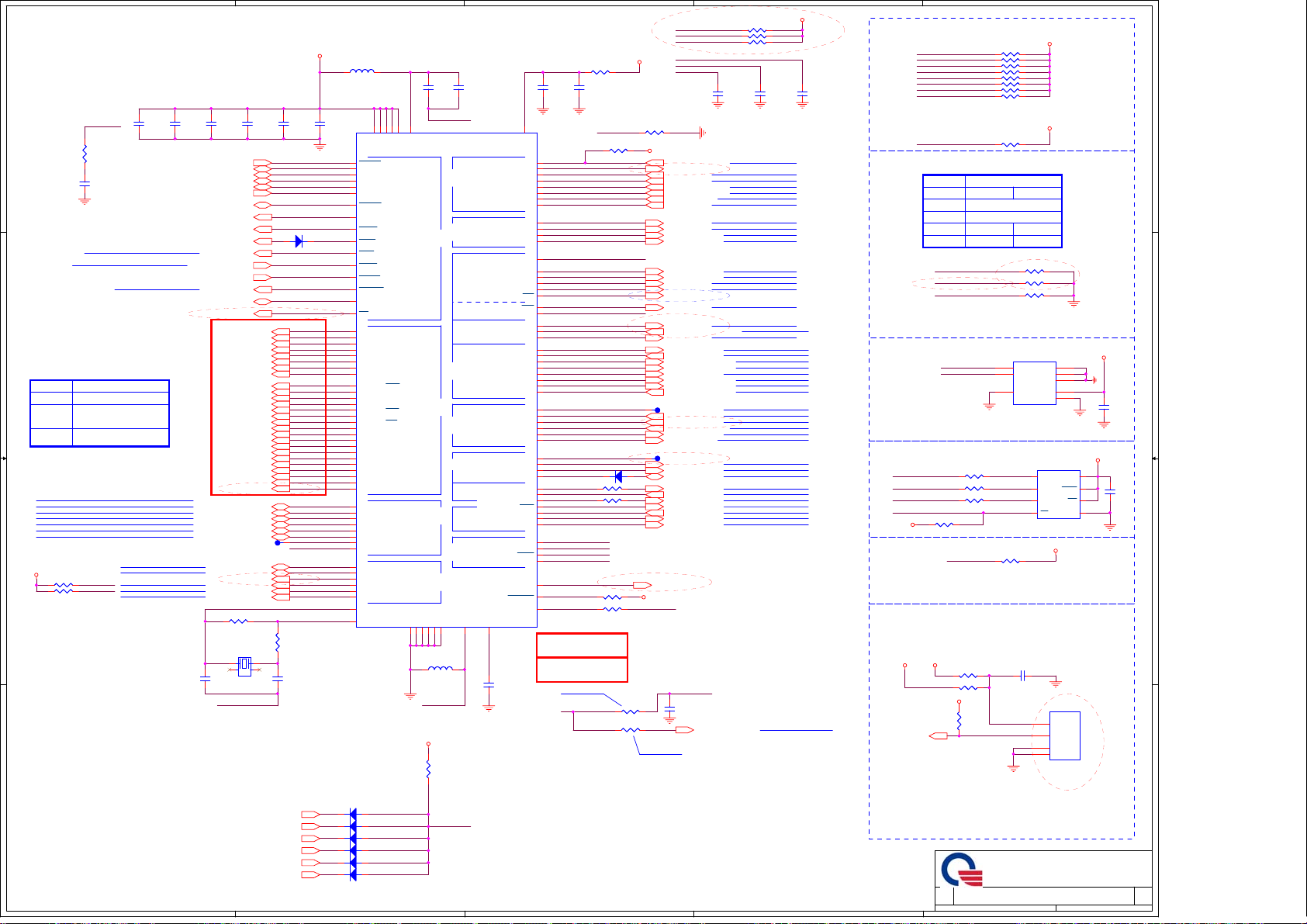This screenshot has width=1307, height=924.
Task: Click the company logo in the title block
Action: tap(963, 870)
